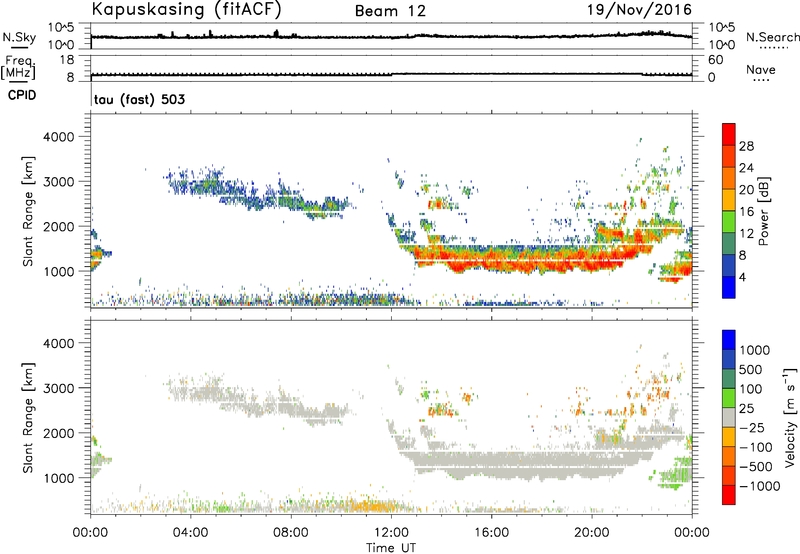Click the '-25' tick on the Velocity scale

point(751,428)
